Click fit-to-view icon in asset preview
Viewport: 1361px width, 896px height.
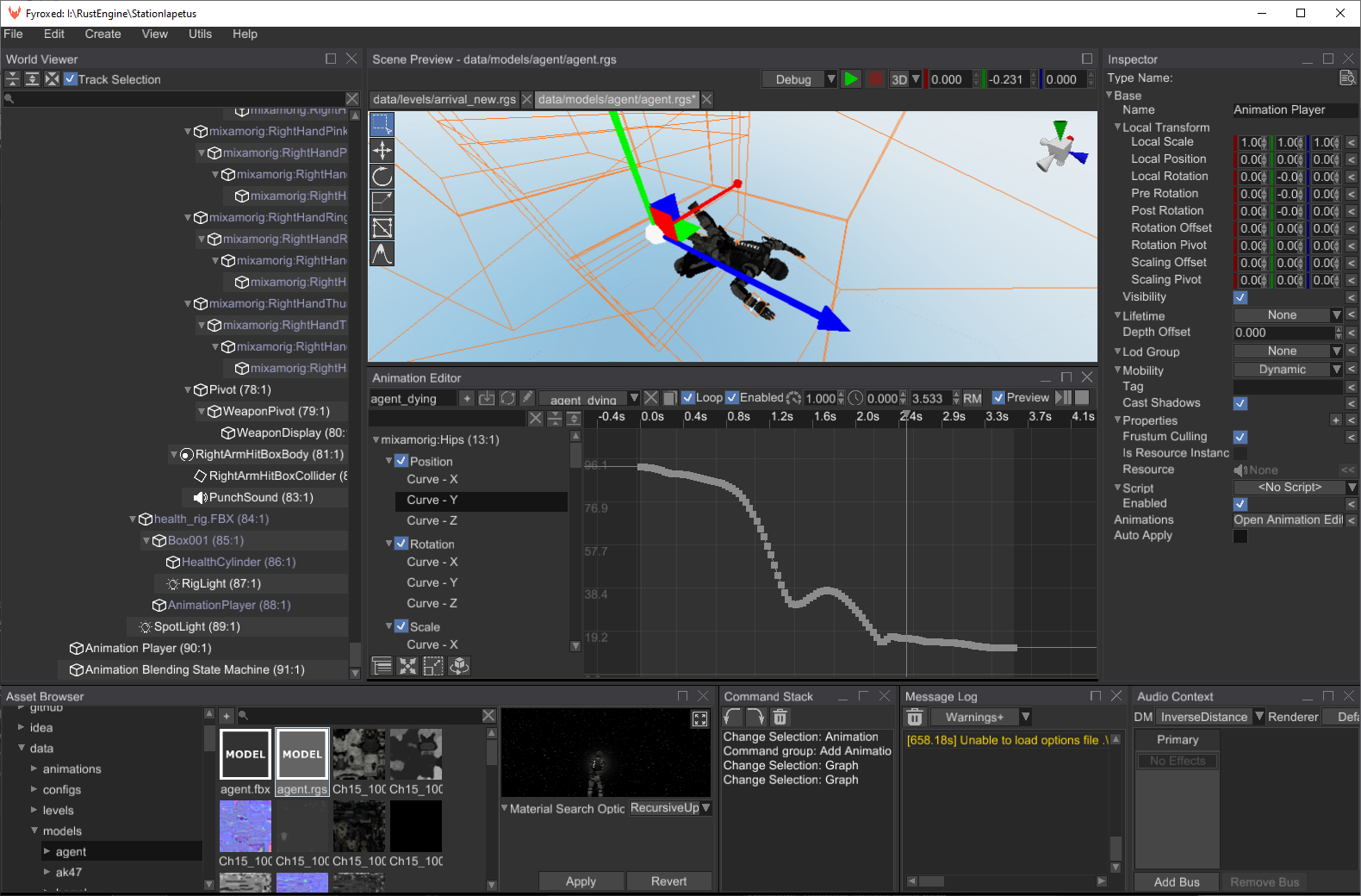point(699,719)
